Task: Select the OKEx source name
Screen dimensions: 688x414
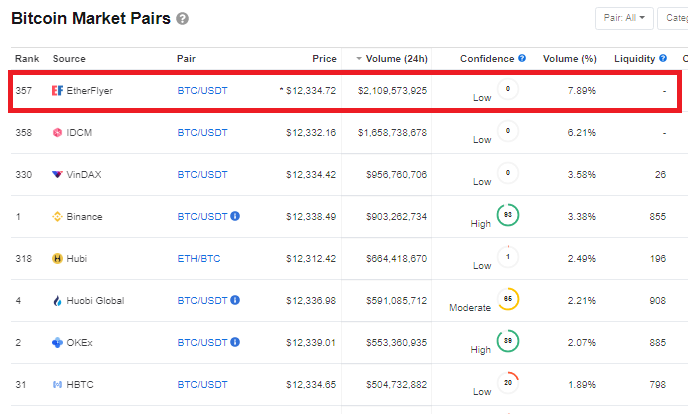Action: 79,343
